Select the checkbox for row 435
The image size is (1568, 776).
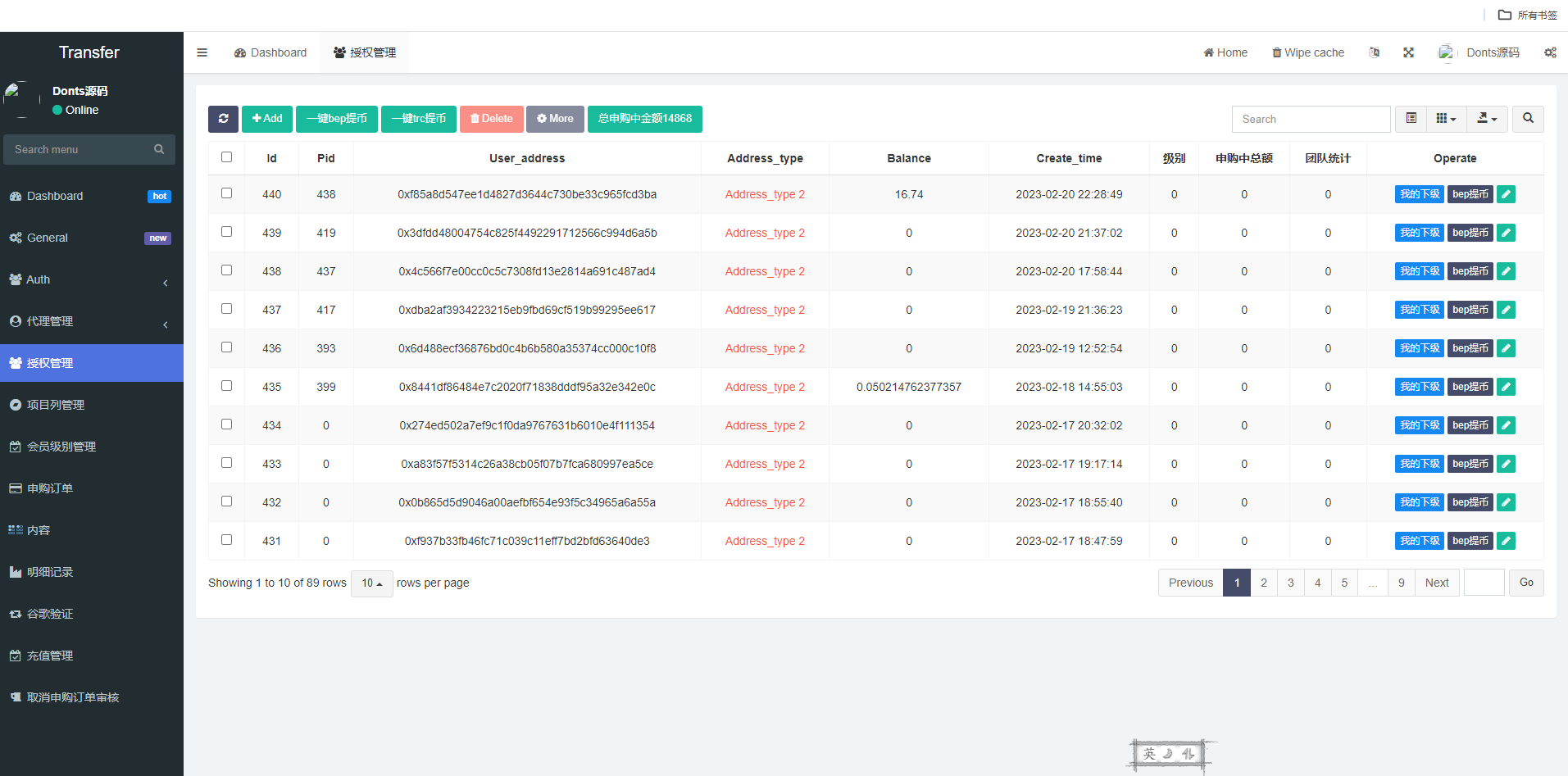coord(226,386)
